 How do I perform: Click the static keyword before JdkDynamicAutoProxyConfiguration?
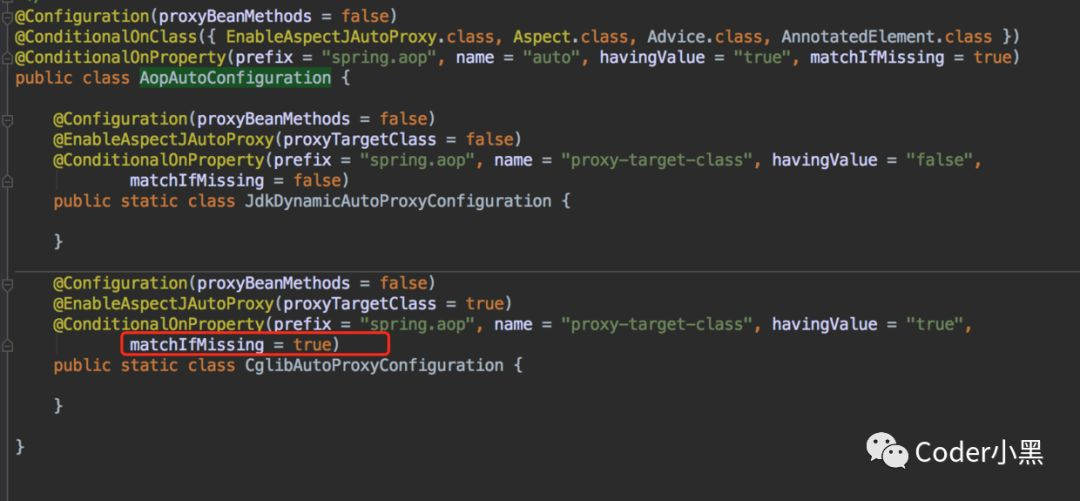(149, 201)
